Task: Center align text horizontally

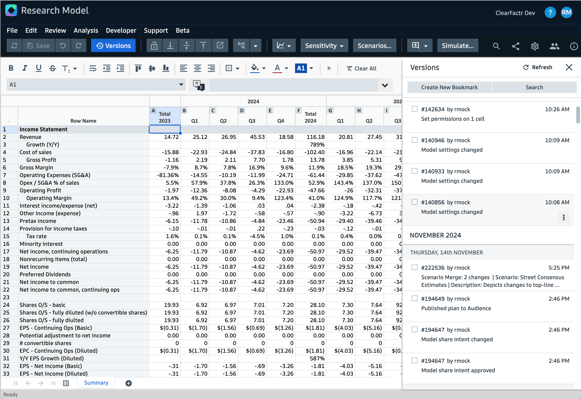Action: click(x=197, y=68)
